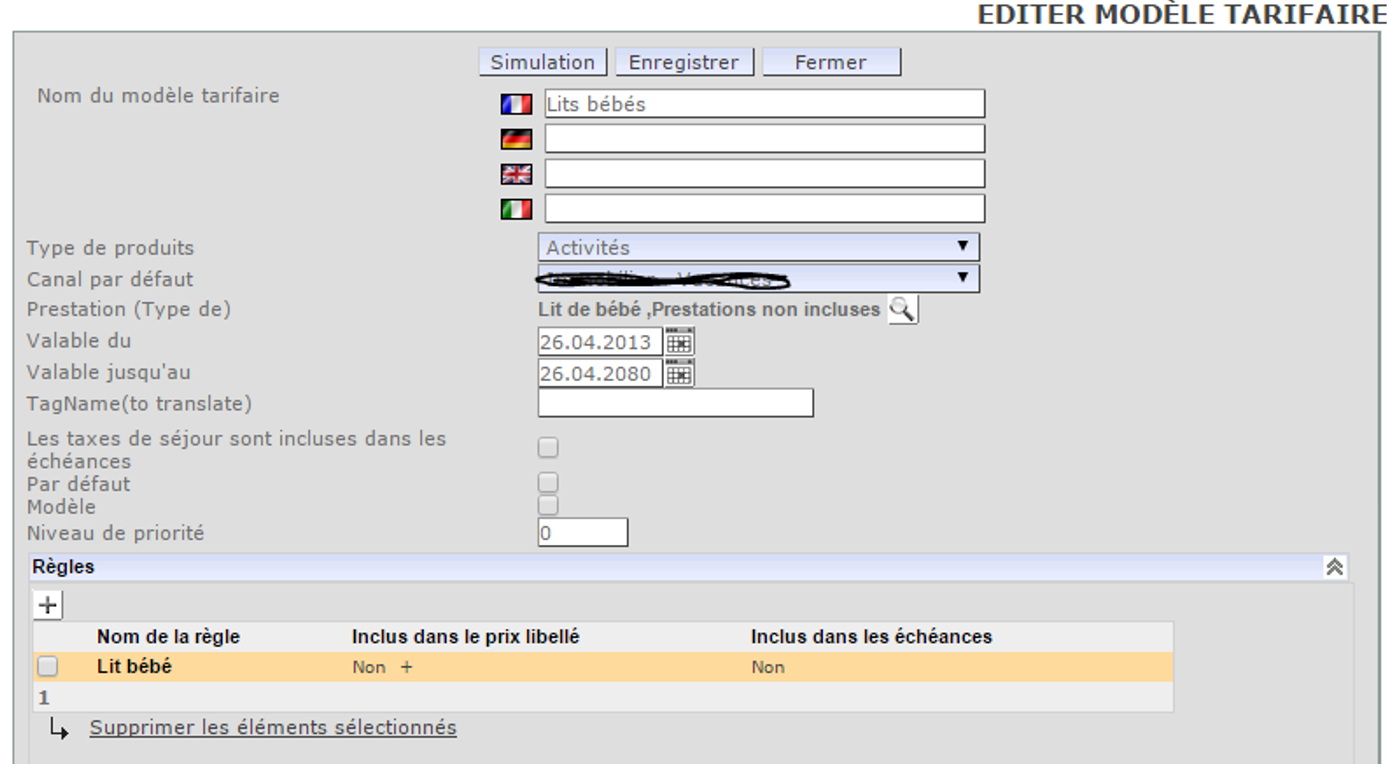
Task: Check the Modèle checkbox
Action: click(548, 506)
